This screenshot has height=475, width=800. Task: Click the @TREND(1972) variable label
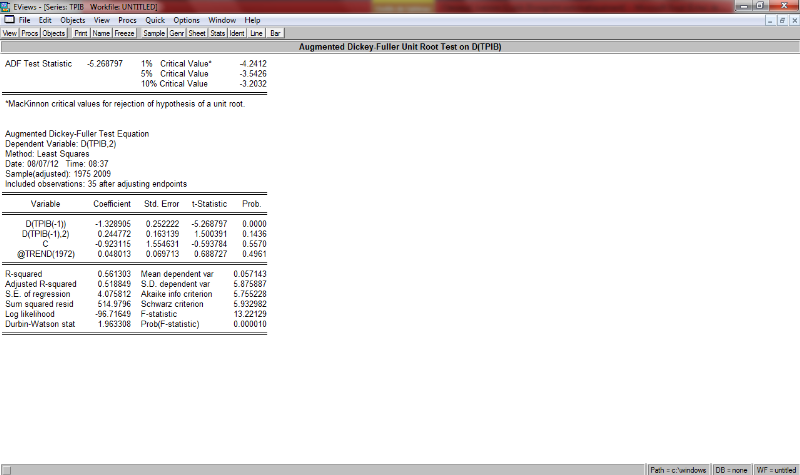(x=45, y=254)
